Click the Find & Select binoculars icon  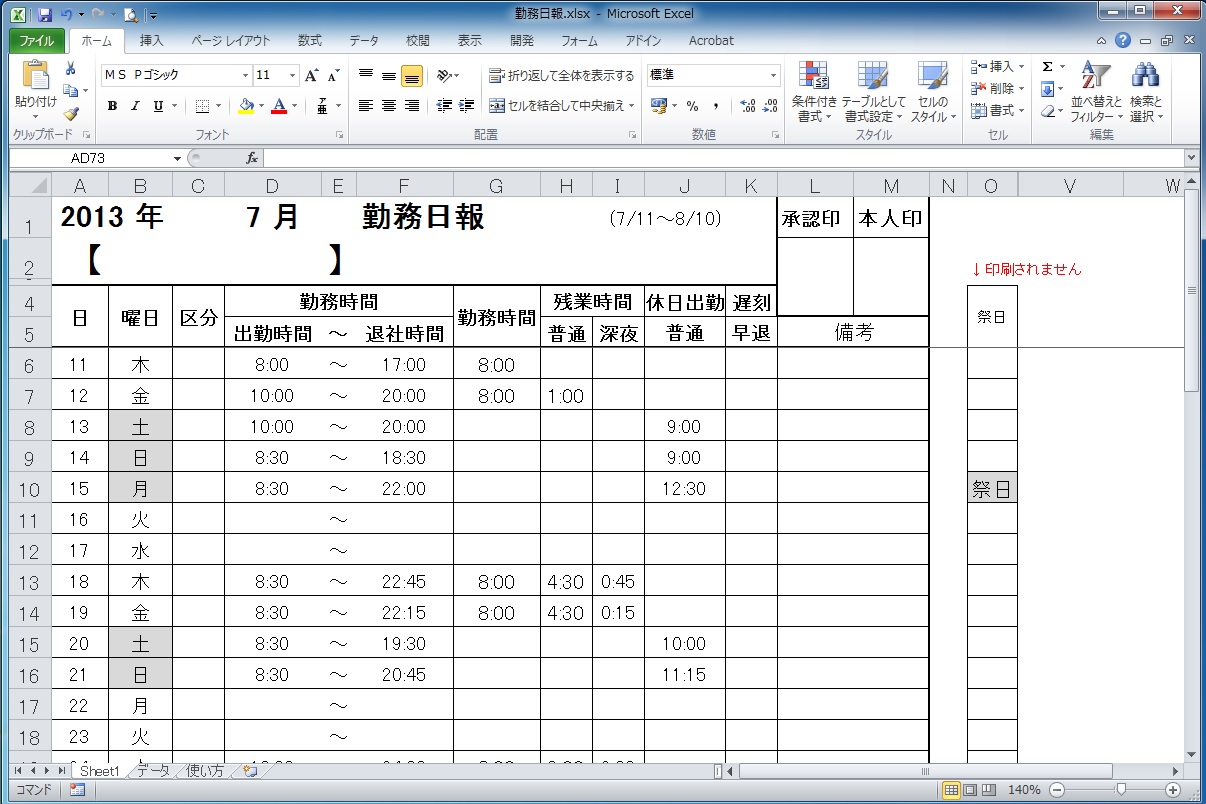1145,92
